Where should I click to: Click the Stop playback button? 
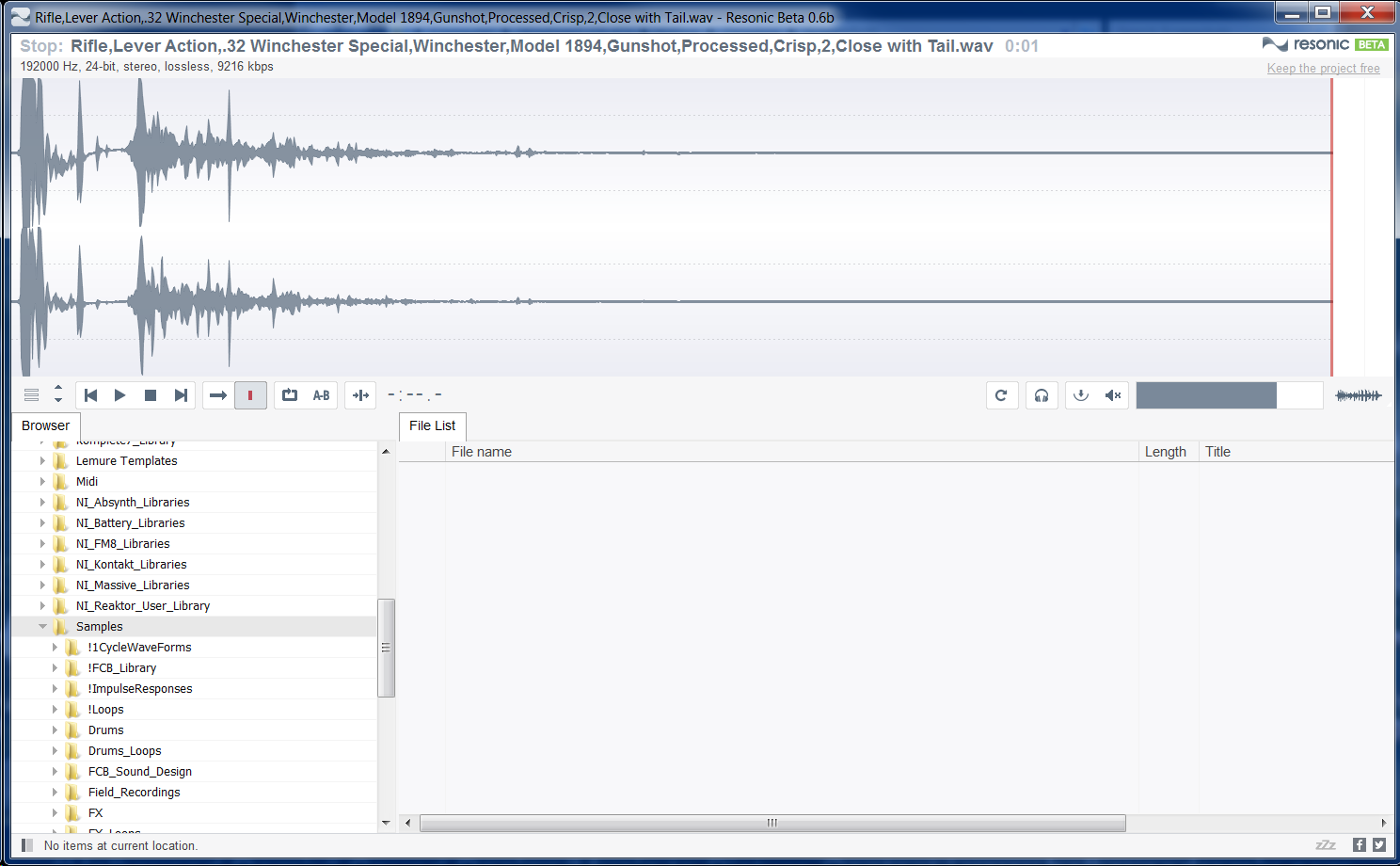[150, 395]
